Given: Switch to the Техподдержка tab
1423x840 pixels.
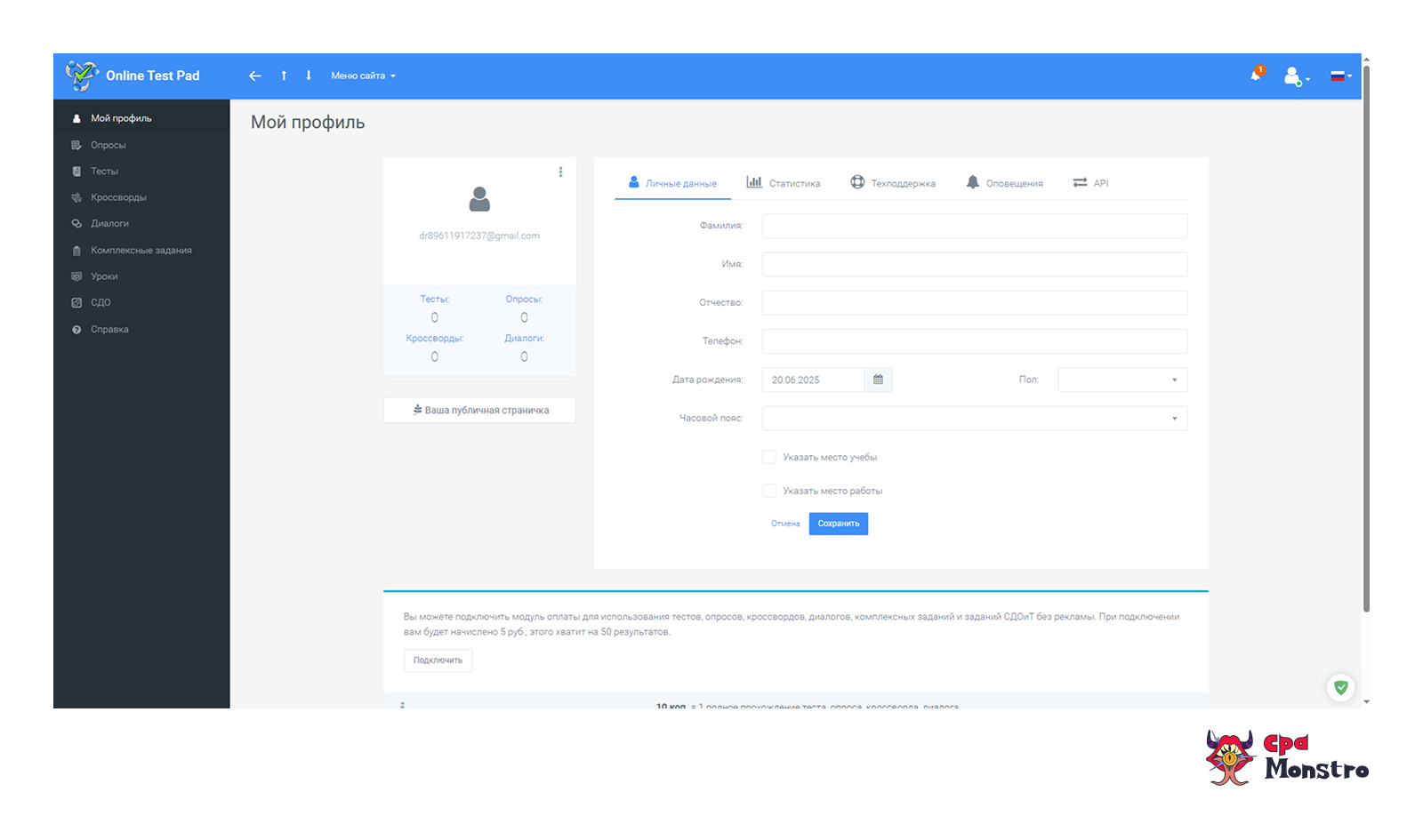Looking at the screenshot, I should tap(893, 183).
